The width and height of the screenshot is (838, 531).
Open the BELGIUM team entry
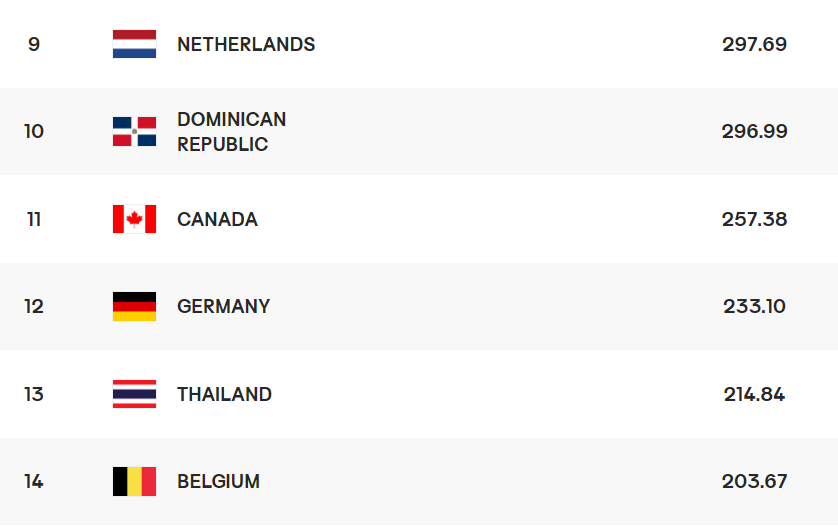click(x=218, y=481)
